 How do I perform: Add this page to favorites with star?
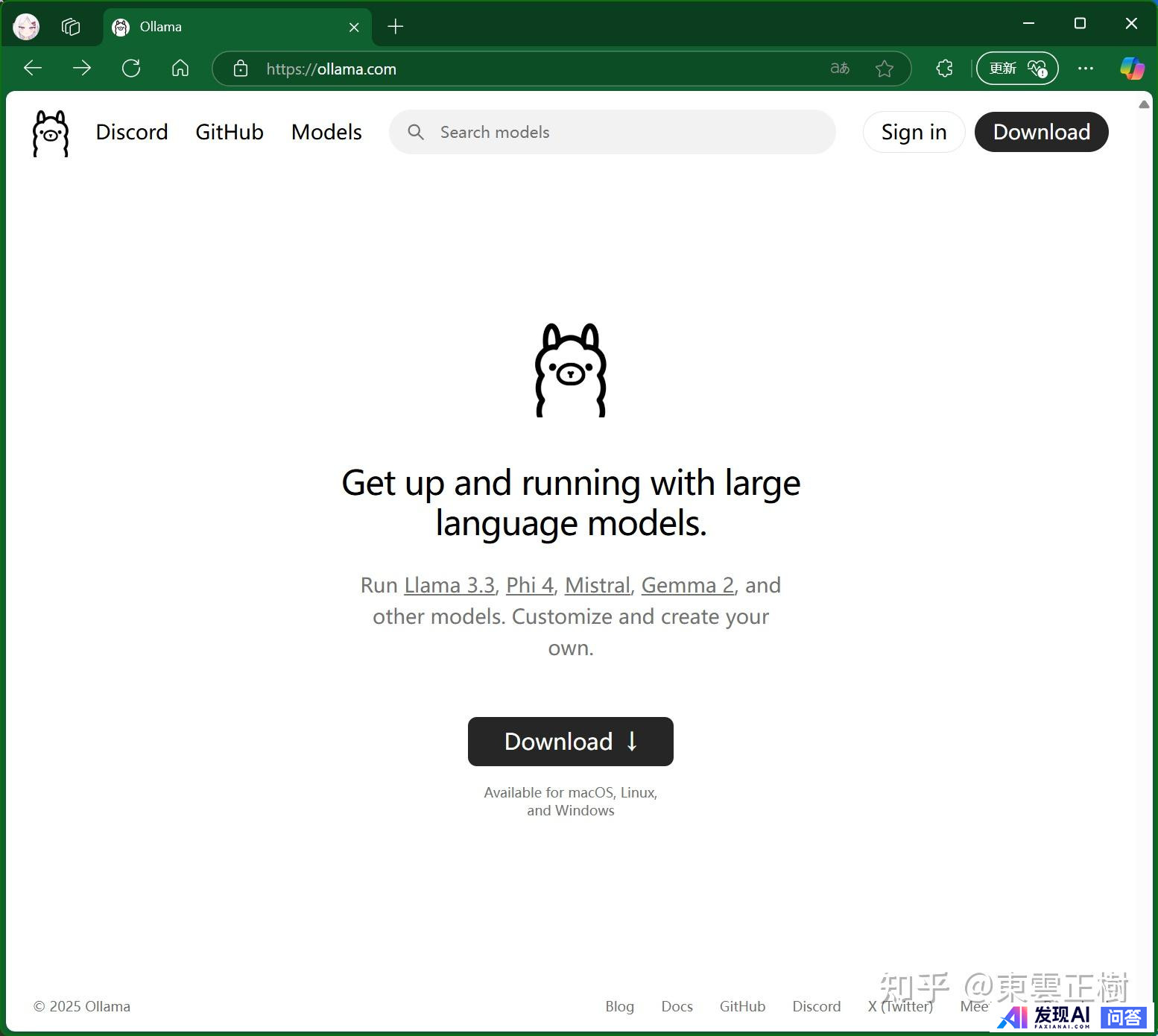[x=885, y=69]
